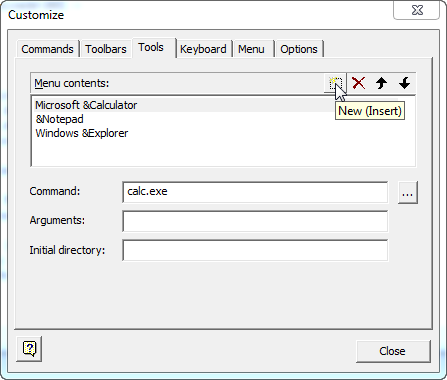Click the Arguments input field

point(255,221)
